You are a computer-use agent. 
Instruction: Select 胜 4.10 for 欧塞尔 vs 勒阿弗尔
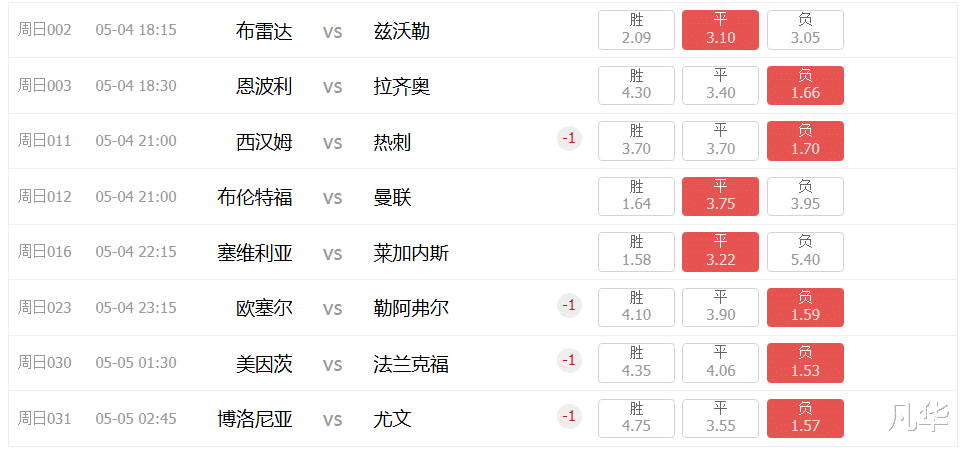[636, 308]
